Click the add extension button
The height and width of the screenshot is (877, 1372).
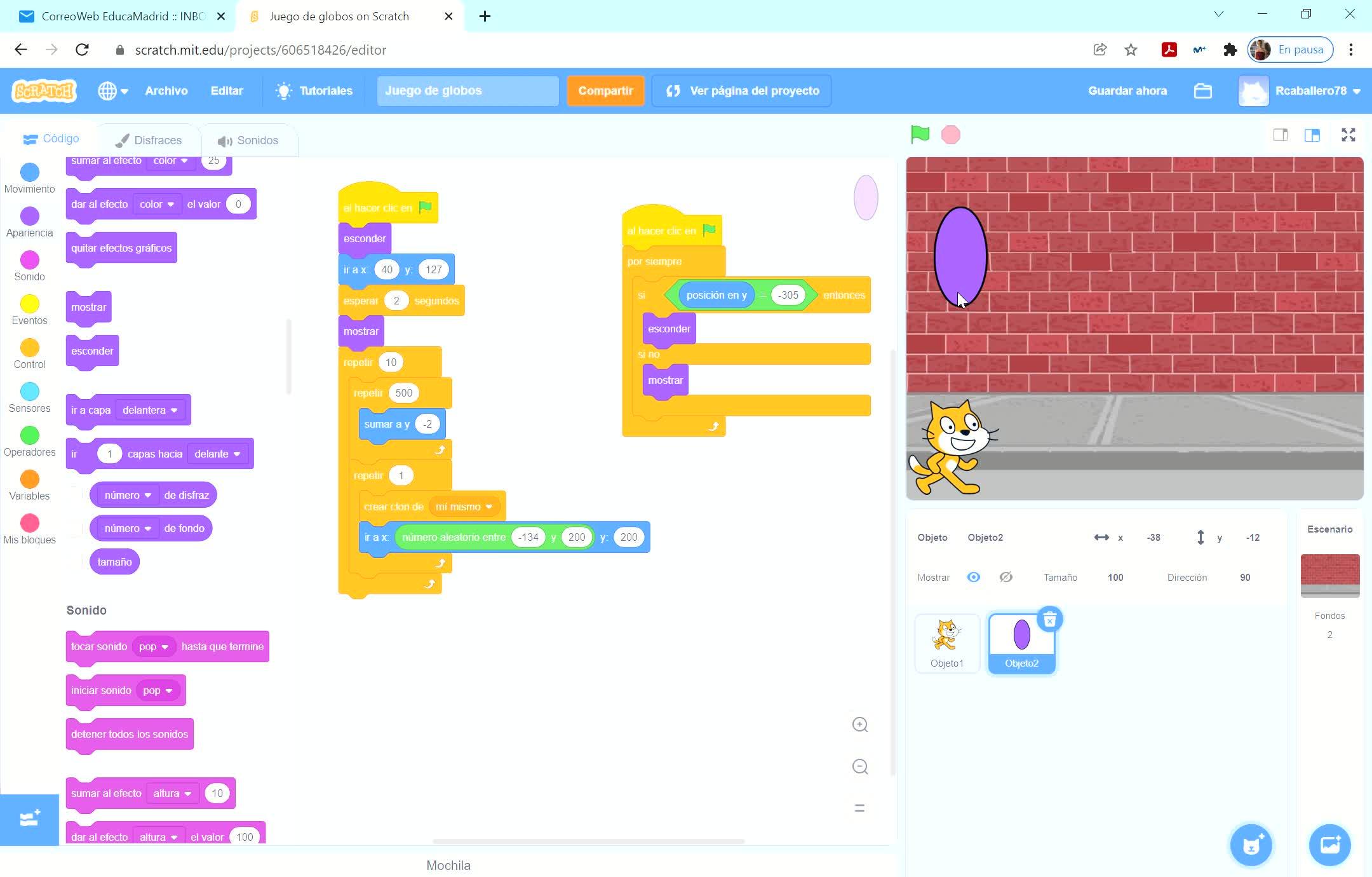coord(29,819)
